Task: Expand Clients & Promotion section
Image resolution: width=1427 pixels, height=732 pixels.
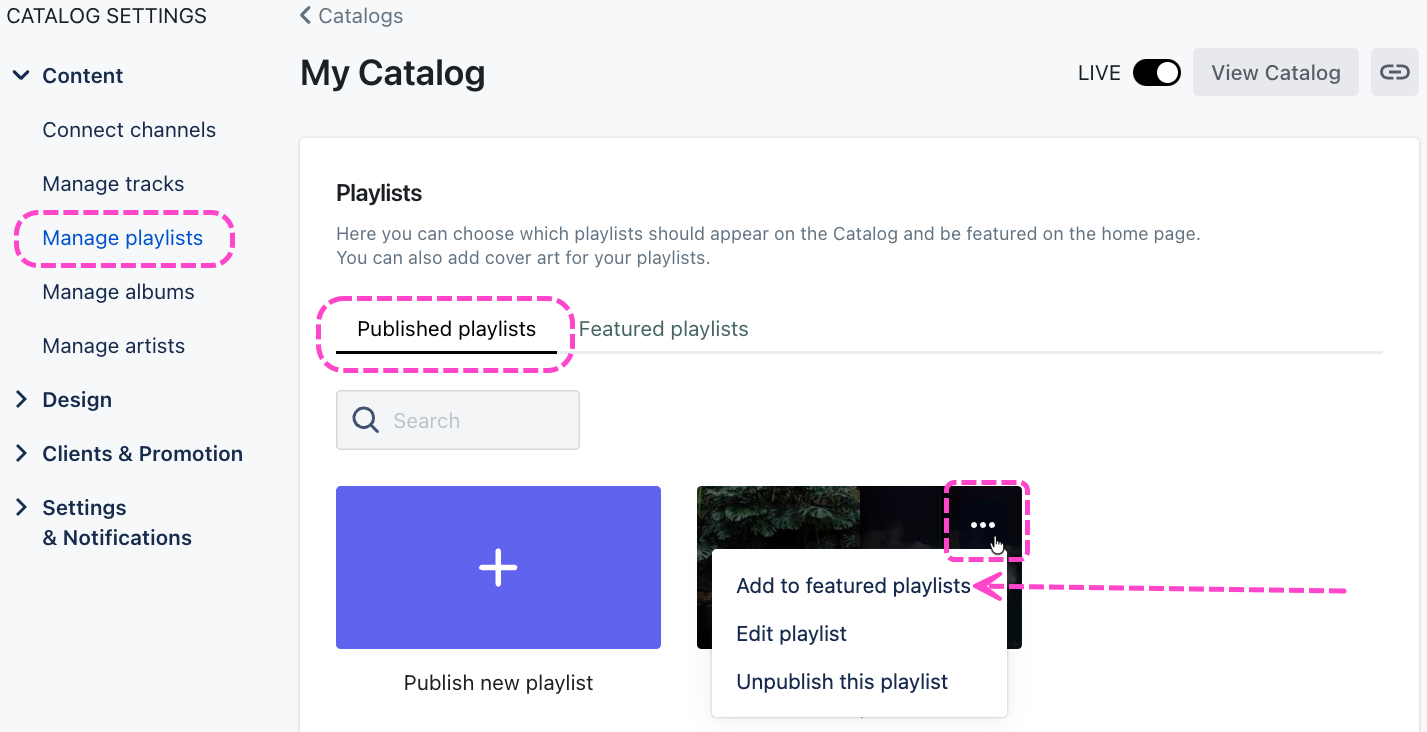Action: coord(21,454)
